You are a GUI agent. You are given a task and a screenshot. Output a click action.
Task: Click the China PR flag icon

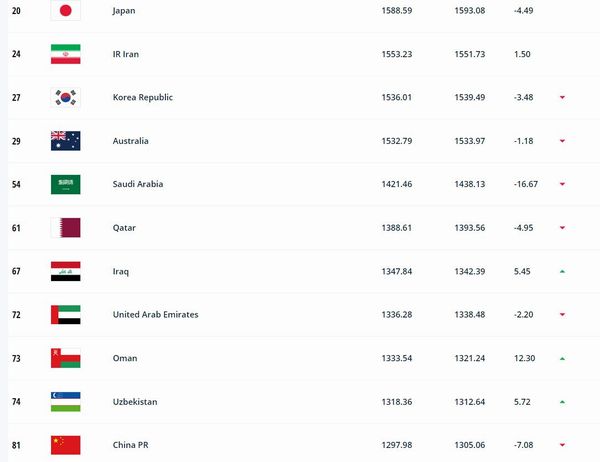(65, 444)
